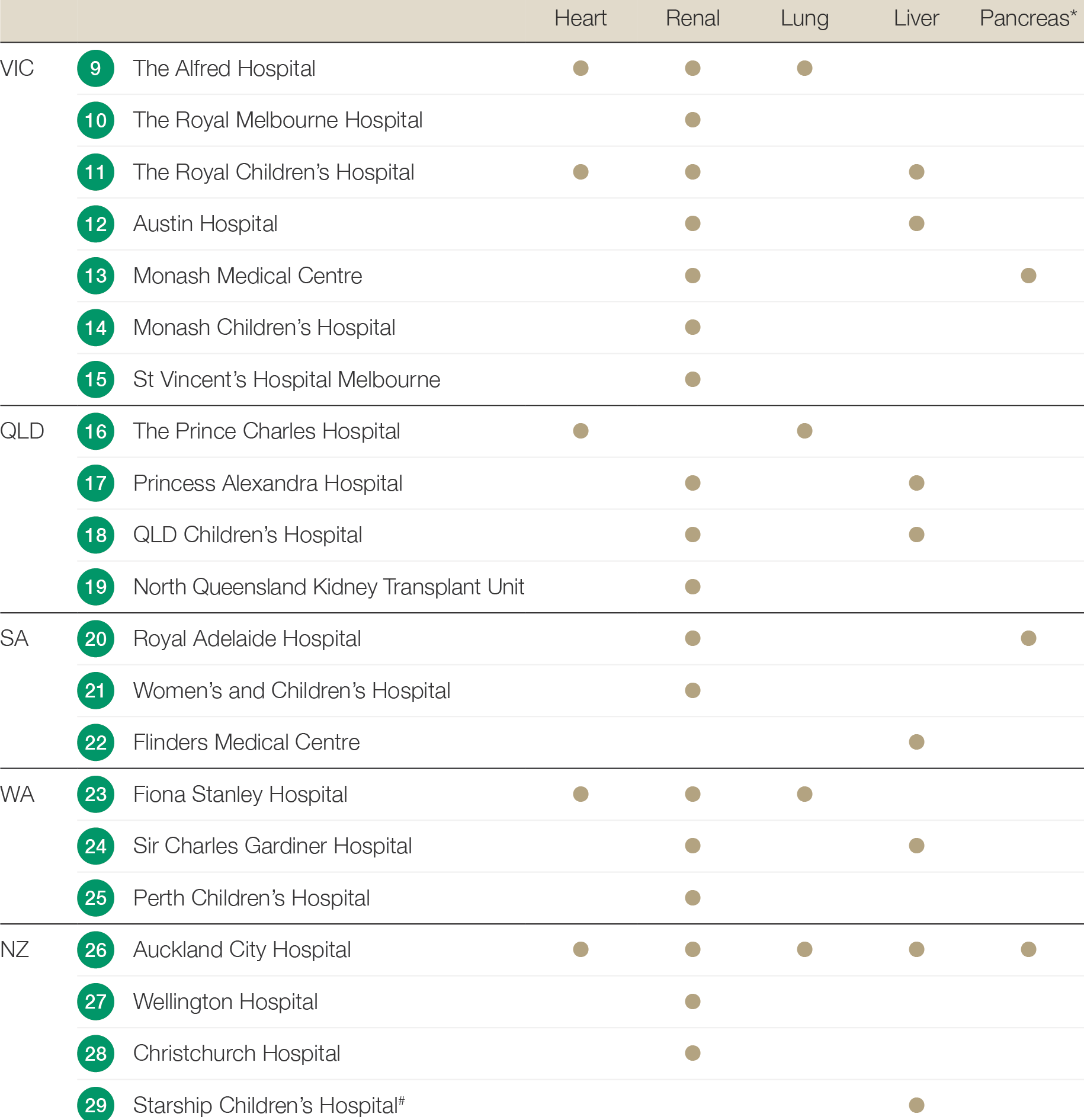Click the green number 16 badge
This screenshot has height=1120, width=1084.
(95, 431)
